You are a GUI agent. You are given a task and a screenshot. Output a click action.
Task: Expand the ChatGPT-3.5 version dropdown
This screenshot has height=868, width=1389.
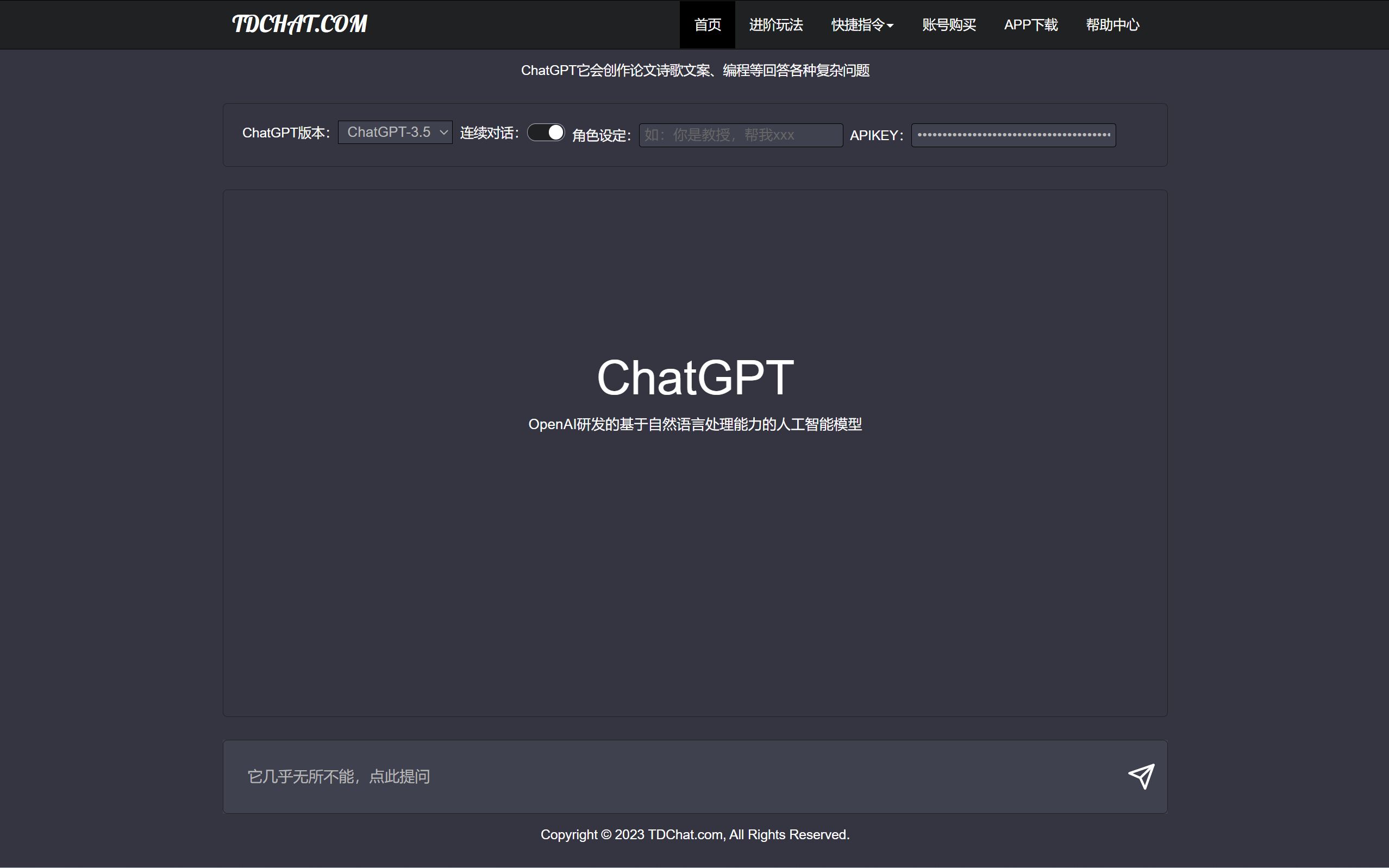coord(395,133)
